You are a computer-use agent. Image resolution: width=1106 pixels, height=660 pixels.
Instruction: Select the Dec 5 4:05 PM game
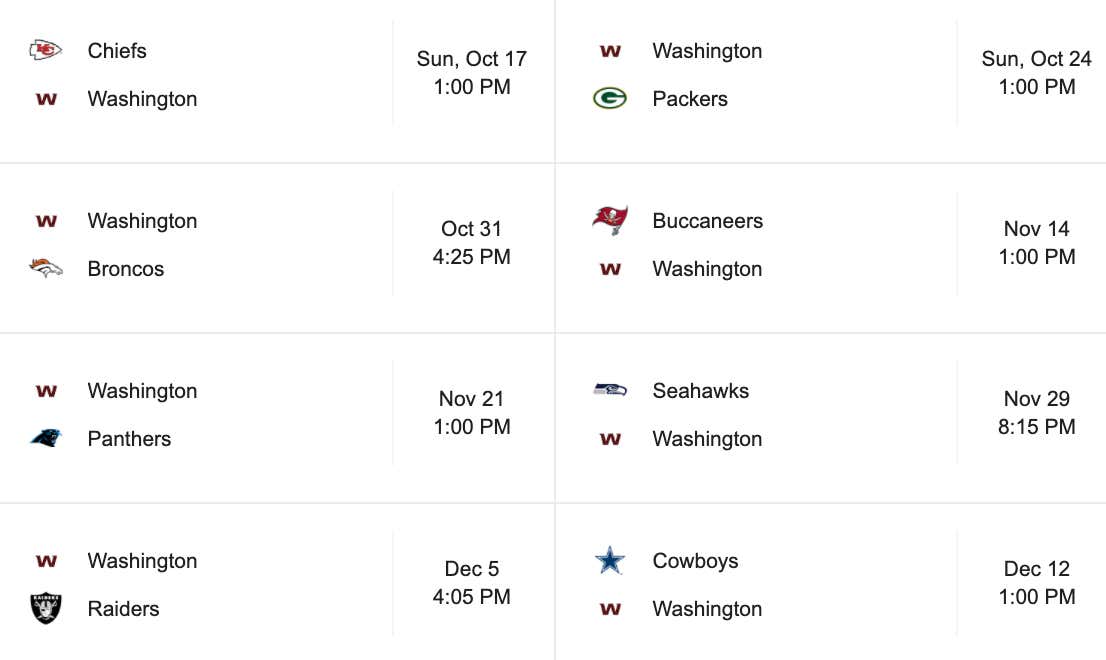click(472, 582)
